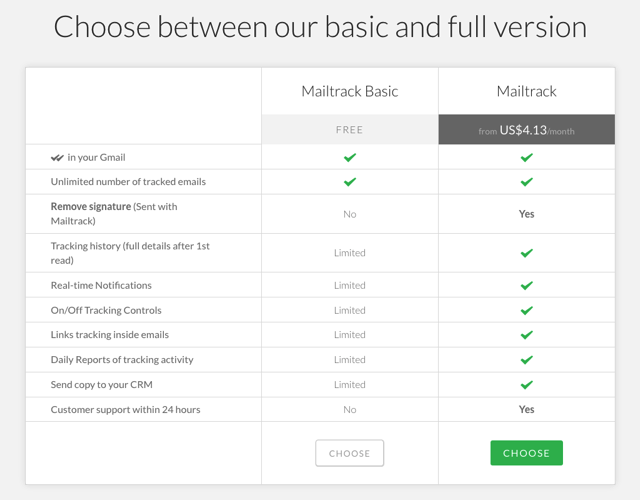The image size is (640, 500).
Task: Click the Mailtrack checkmark for On/Off Tracking Controls
Action: pos(527,311)
